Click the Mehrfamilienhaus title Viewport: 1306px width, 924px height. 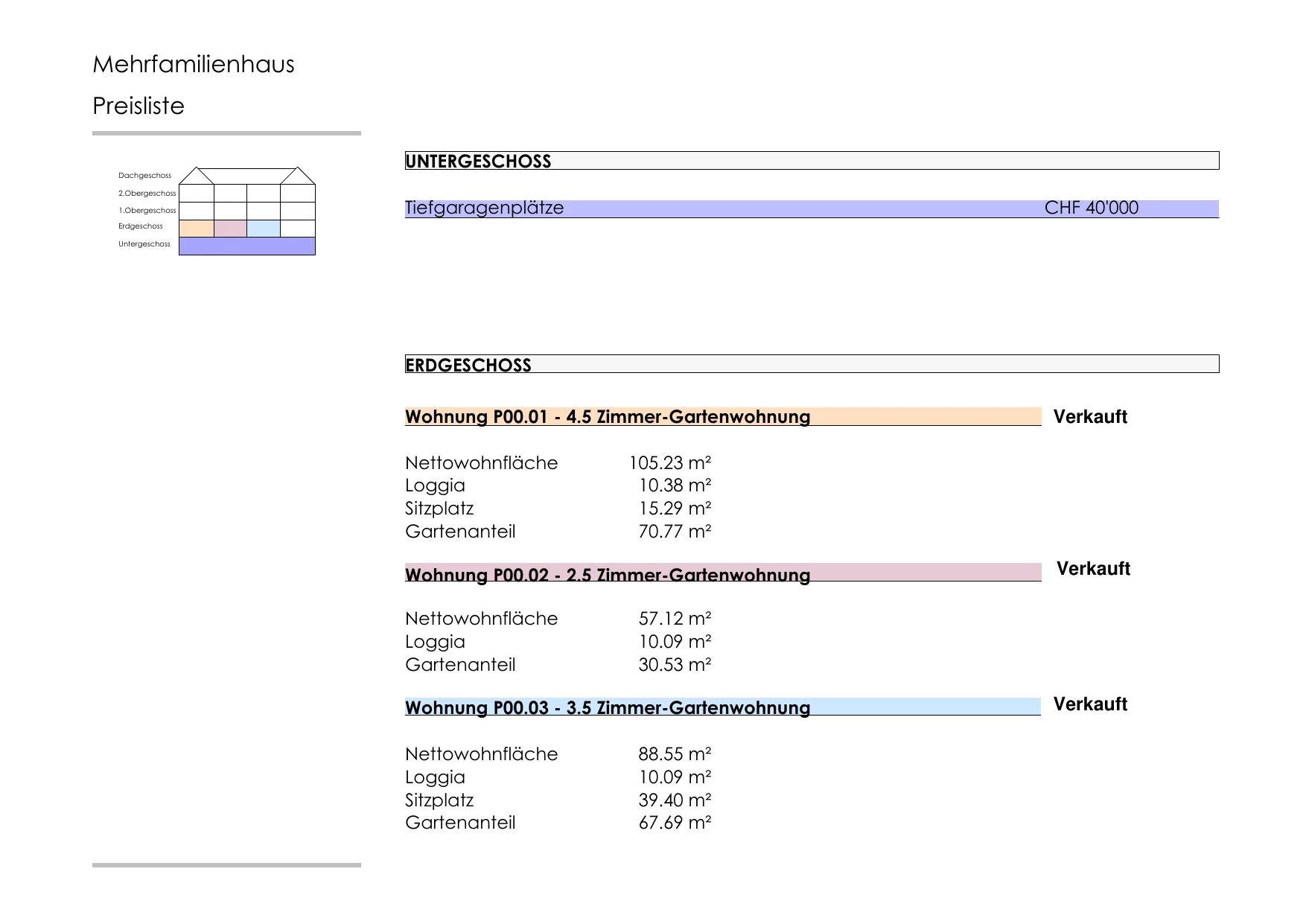pos(194,65)
